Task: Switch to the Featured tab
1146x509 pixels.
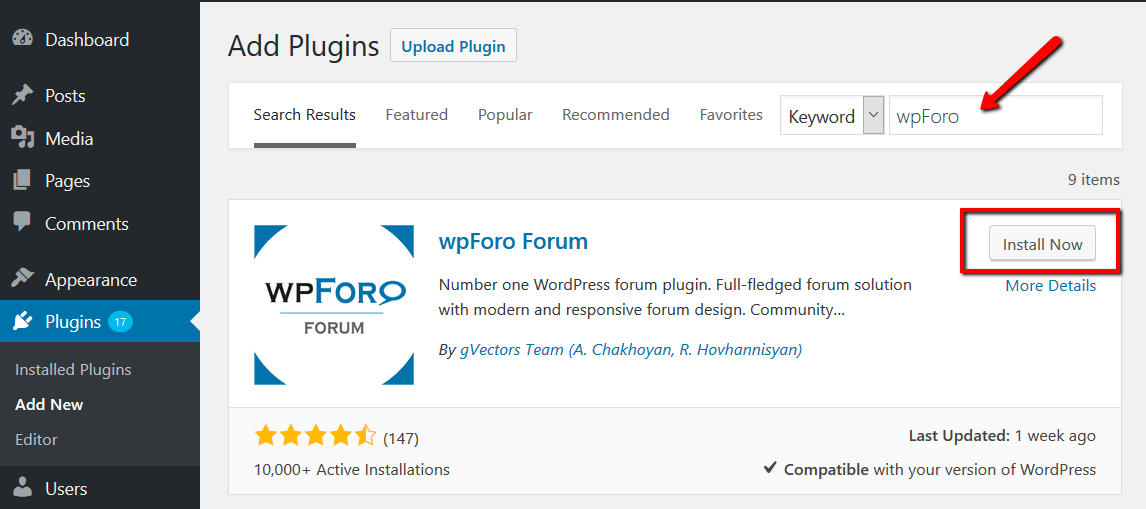Action: 416,115
